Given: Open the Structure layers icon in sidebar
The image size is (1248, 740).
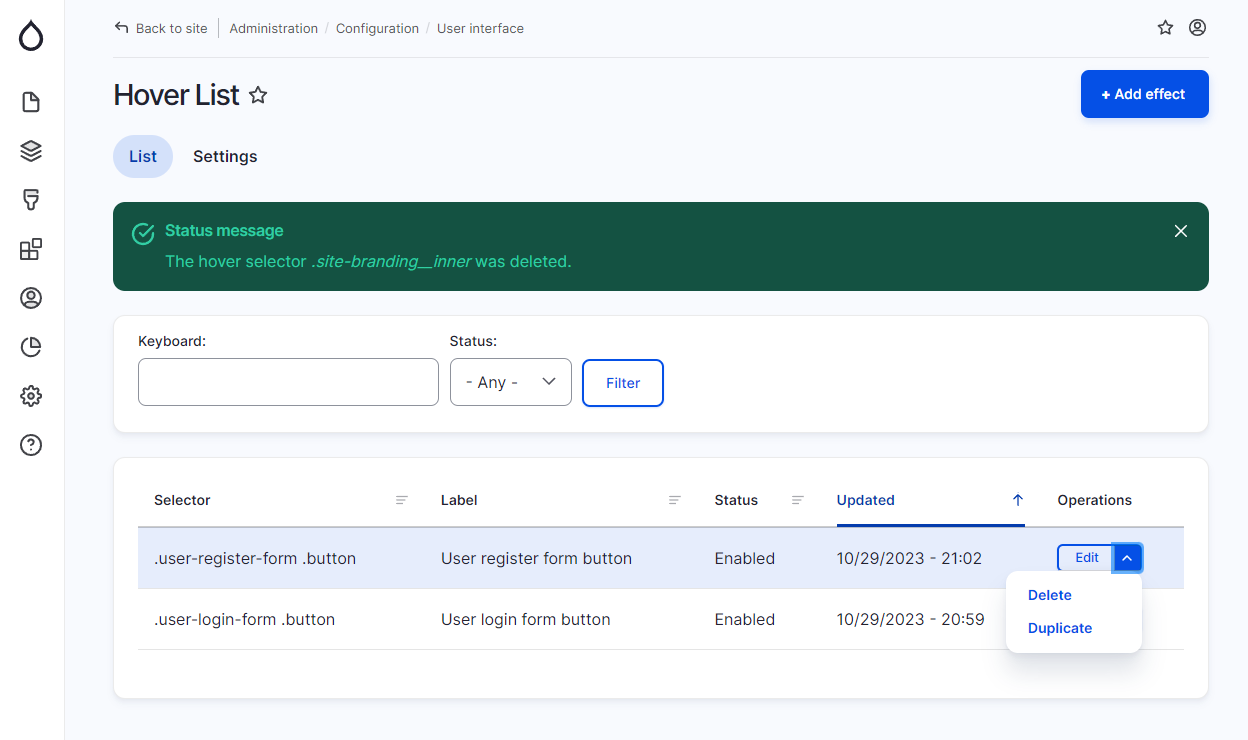Looking at the screenshot, I should (x=31, y=151).
